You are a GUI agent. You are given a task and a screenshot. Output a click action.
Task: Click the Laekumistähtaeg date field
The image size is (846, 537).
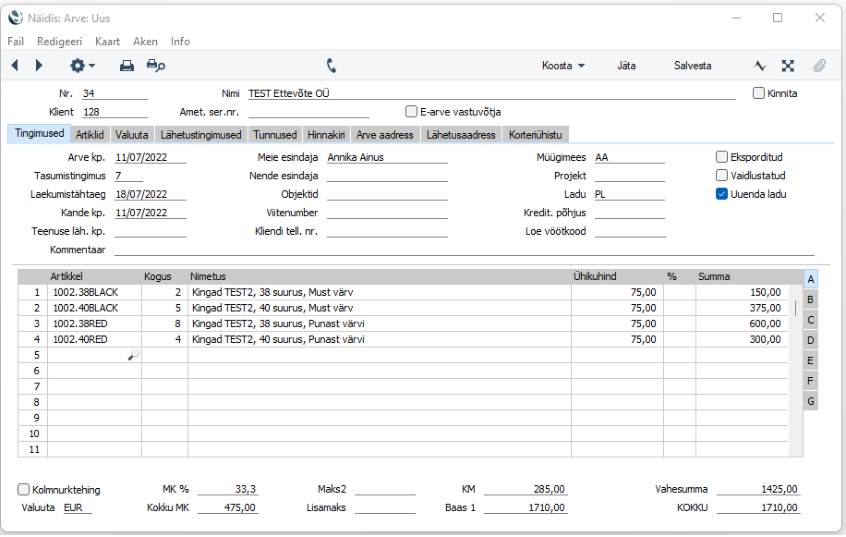tap(150, 194)
